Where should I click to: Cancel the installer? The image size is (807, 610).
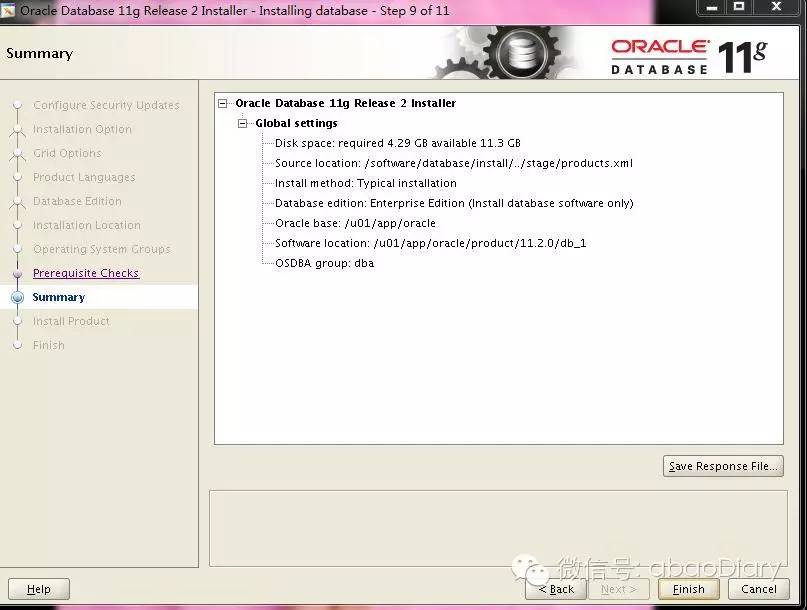(759, 589)
